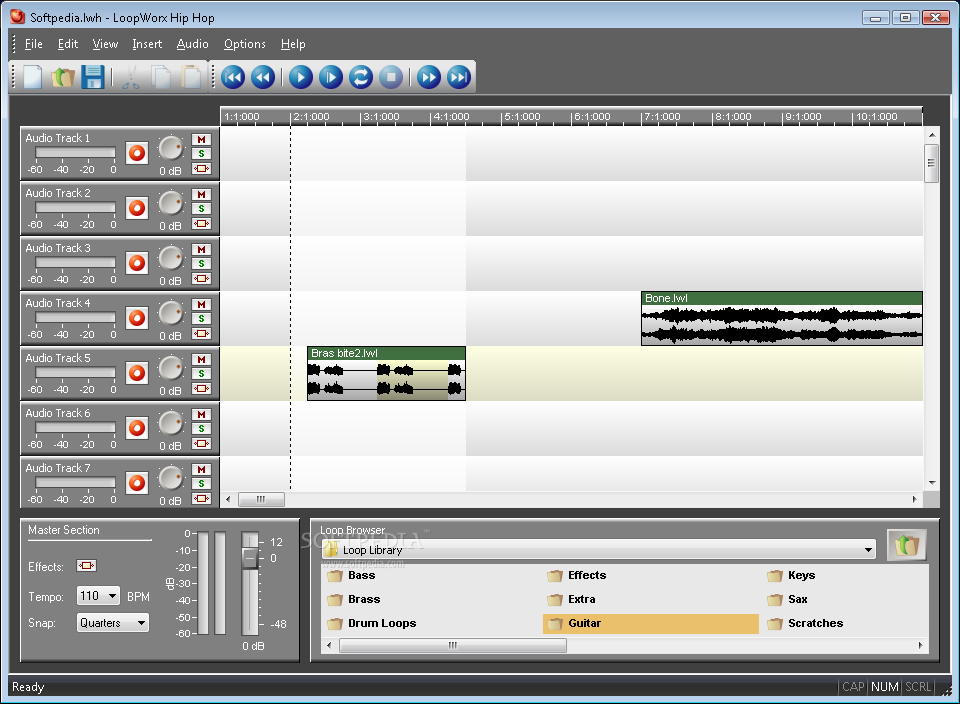Open the Help menu
This screenshot has width=960, height=704.
click(293, 44)
